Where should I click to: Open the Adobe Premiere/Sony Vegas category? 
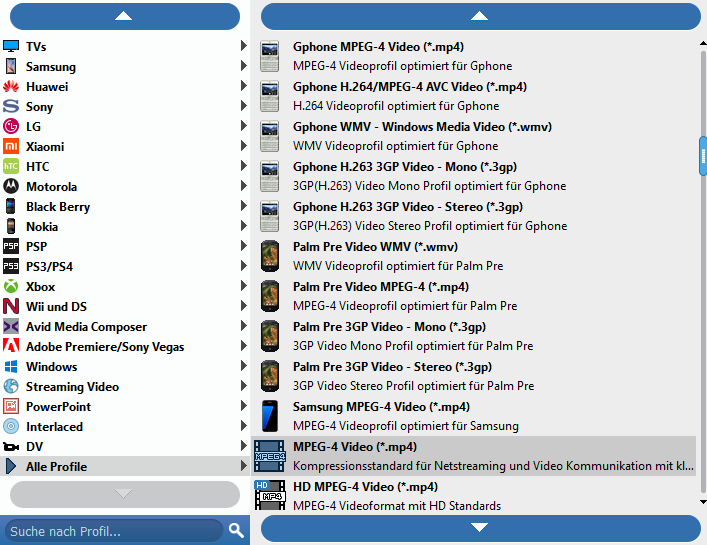[125, 346]
